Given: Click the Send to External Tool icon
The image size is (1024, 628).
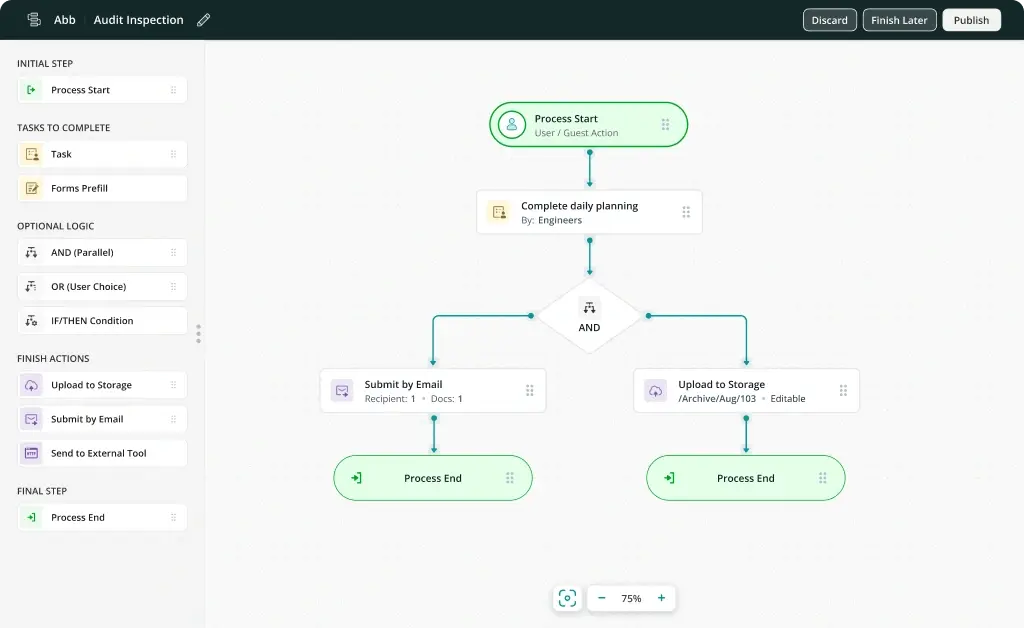Looking at the screenshot, I should tap(31, 453).
